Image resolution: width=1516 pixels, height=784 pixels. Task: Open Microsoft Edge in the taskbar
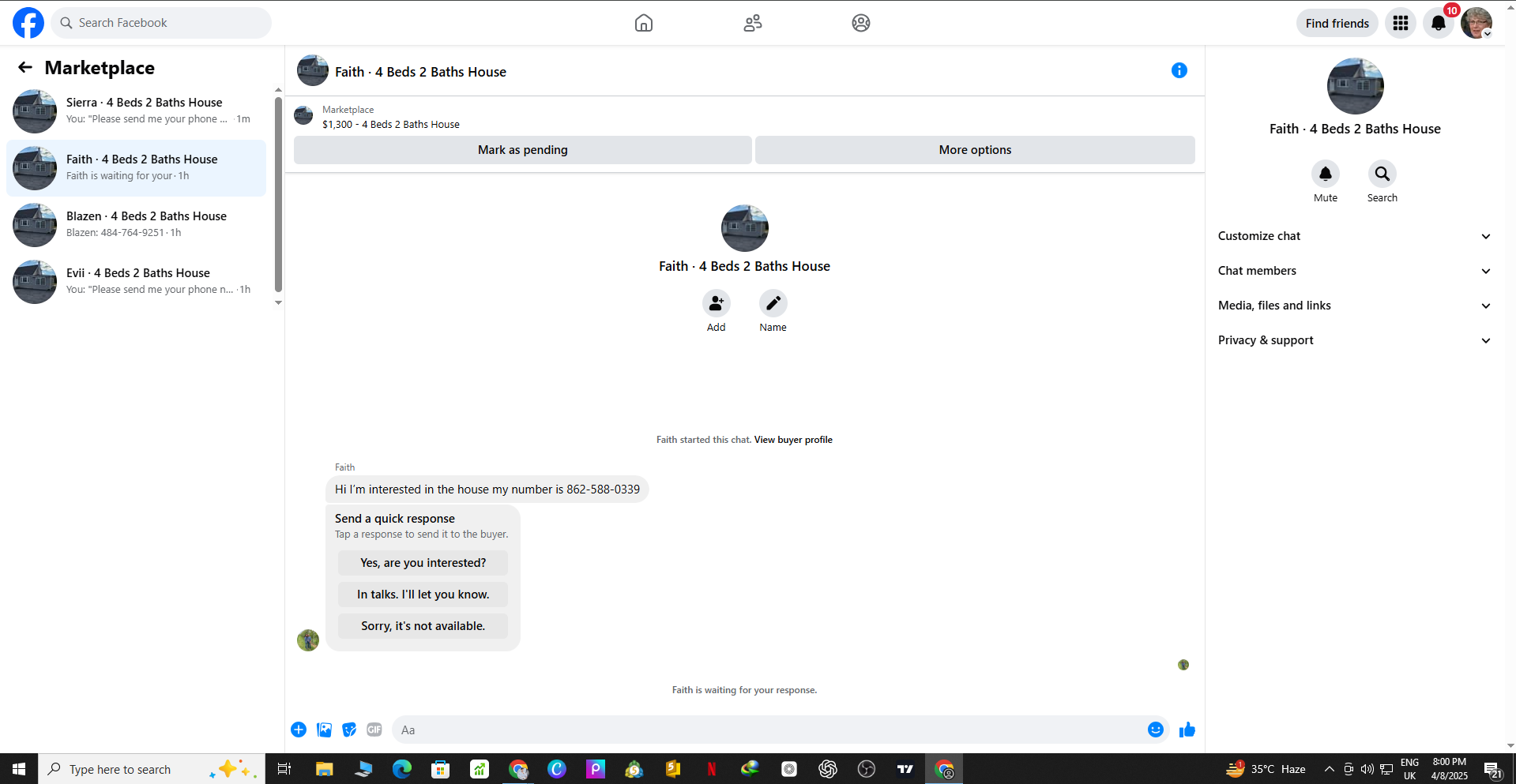(402, 769)
